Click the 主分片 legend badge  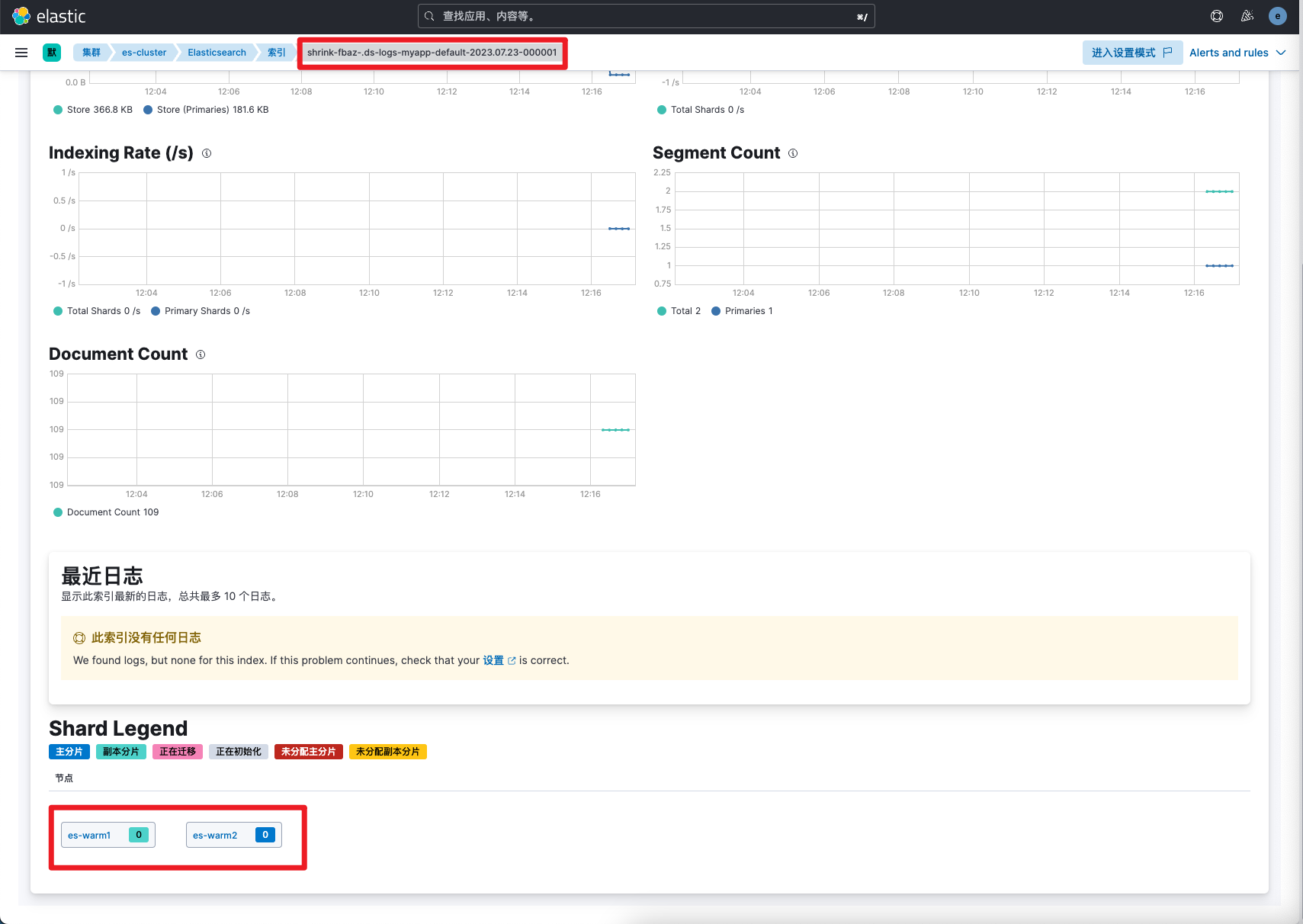69,752
